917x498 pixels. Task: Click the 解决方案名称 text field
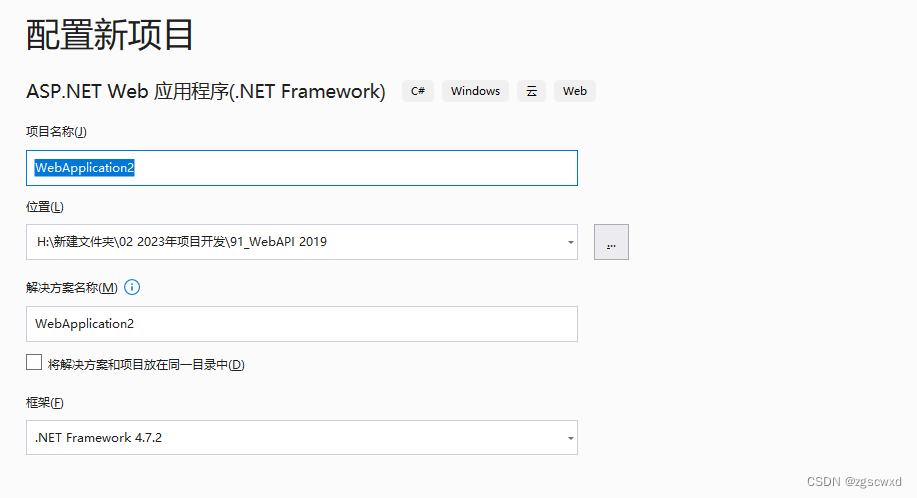300,324
